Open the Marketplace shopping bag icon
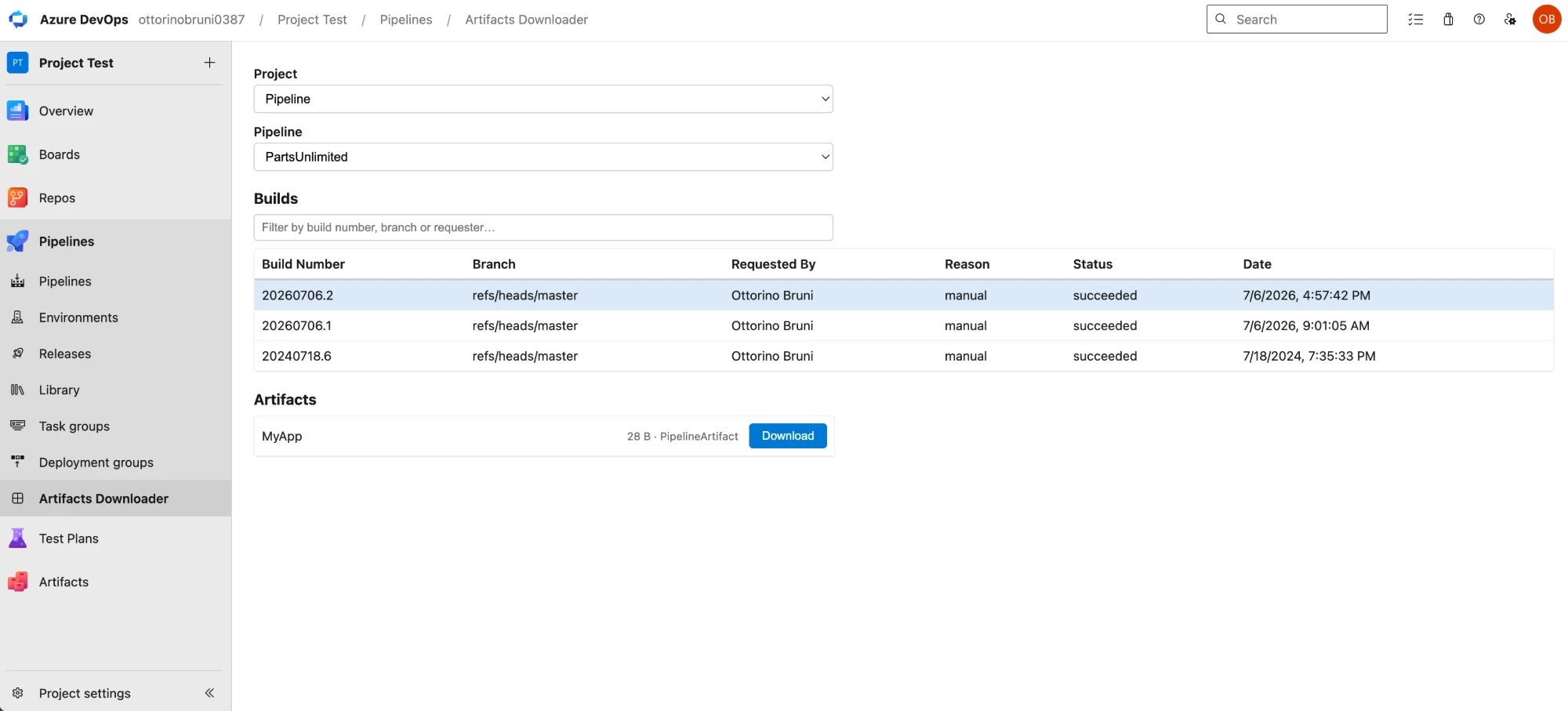Image resolution: width=1568 pixels, height=711 pixels. pos(1448,20)
